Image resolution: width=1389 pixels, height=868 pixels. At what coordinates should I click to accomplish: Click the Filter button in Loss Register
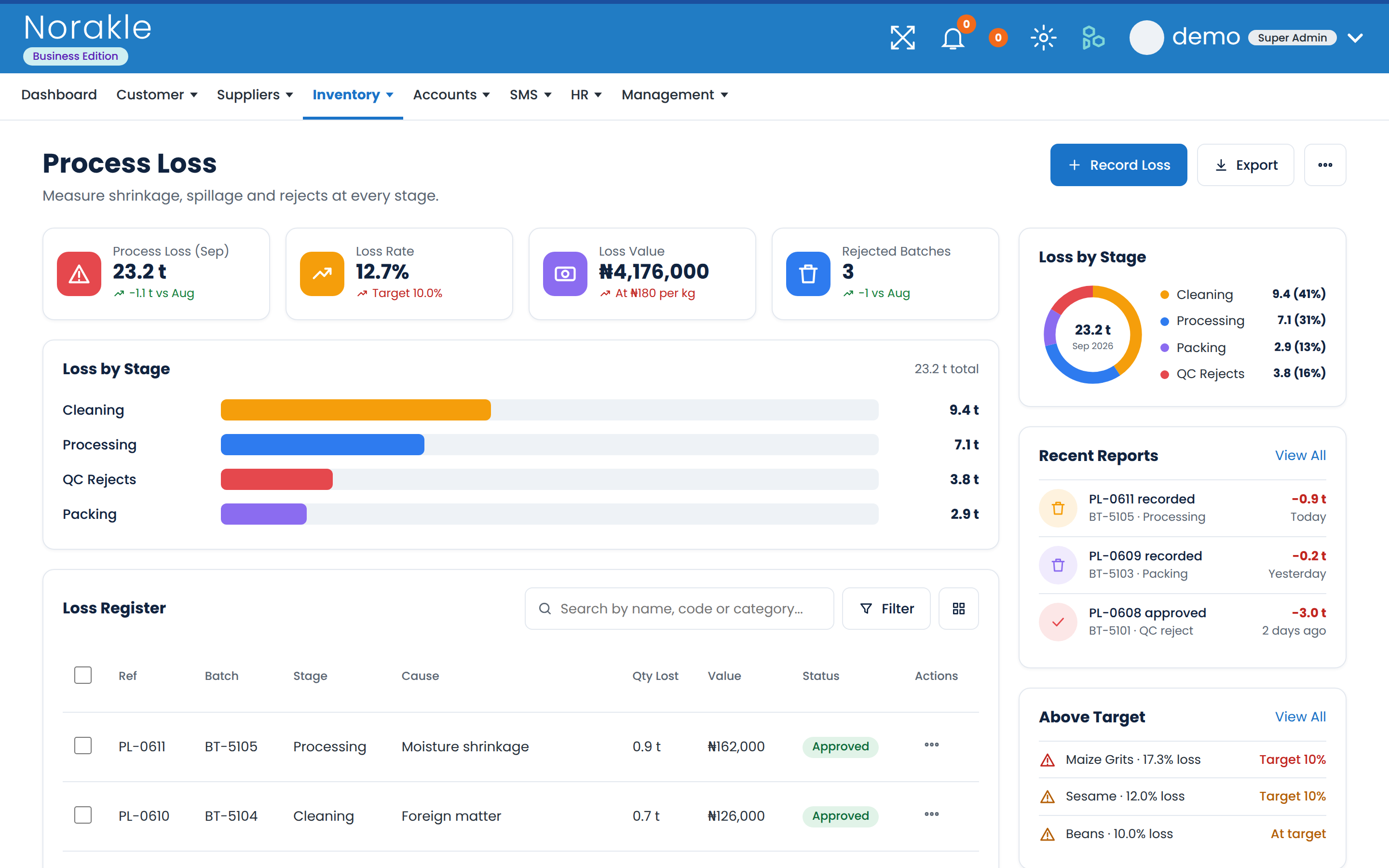point(886,609)
